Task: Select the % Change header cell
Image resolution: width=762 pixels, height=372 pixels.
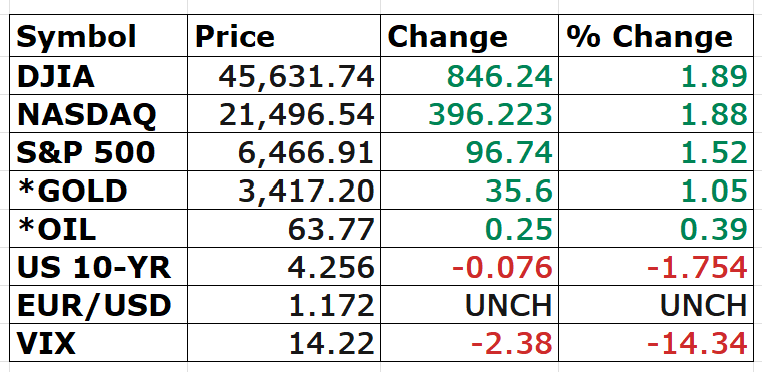Action: 655,35
